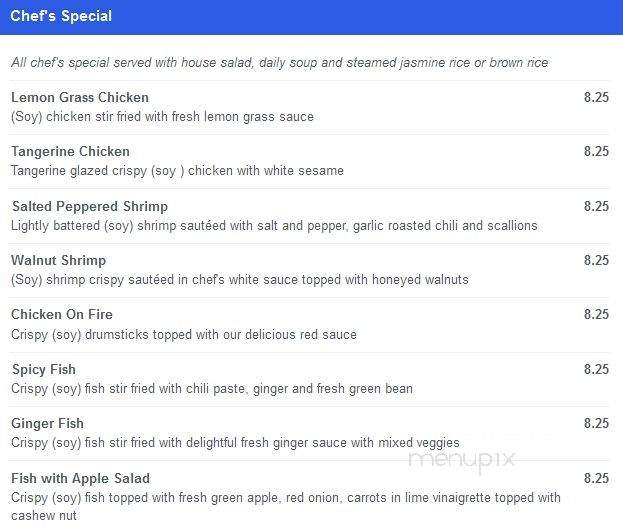Select the Walnut Shrimp item title
623x528 pixels.
point(58,261)
